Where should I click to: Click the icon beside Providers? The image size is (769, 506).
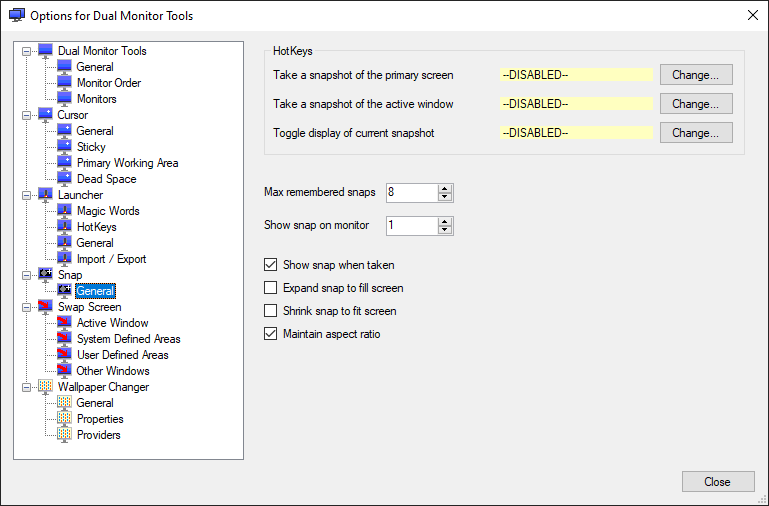pyautogui.click(x=64, y=435)
